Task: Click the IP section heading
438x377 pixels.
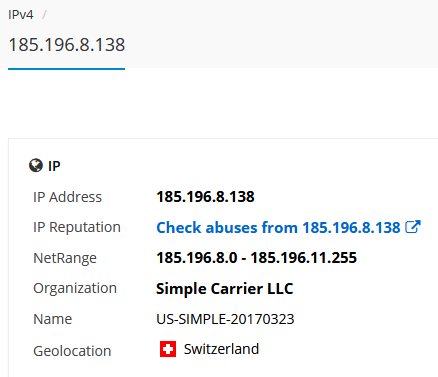Action: coord(54,166)
